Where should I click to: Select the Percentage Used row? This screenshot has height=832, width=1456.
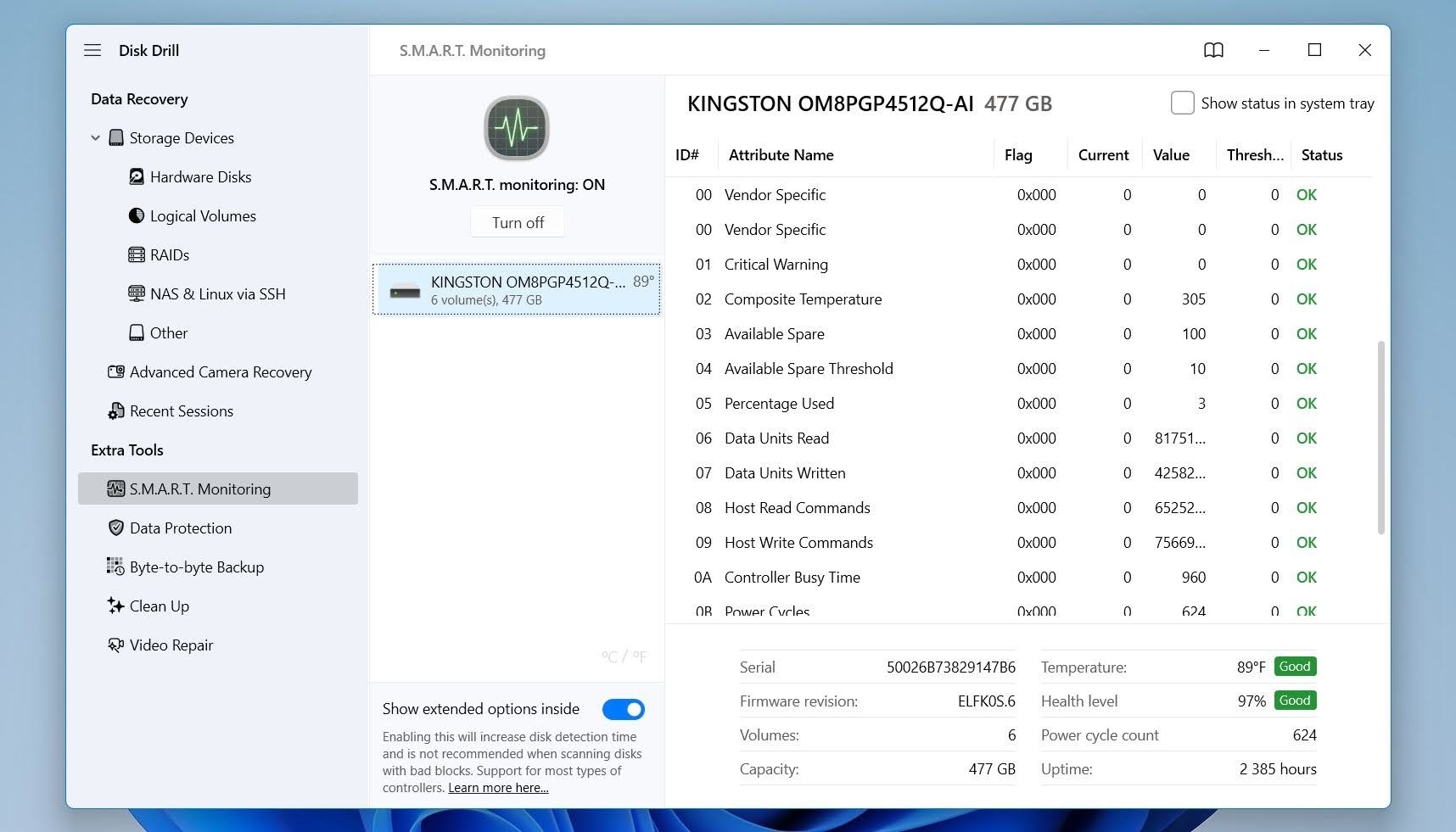coord(1018,404)
